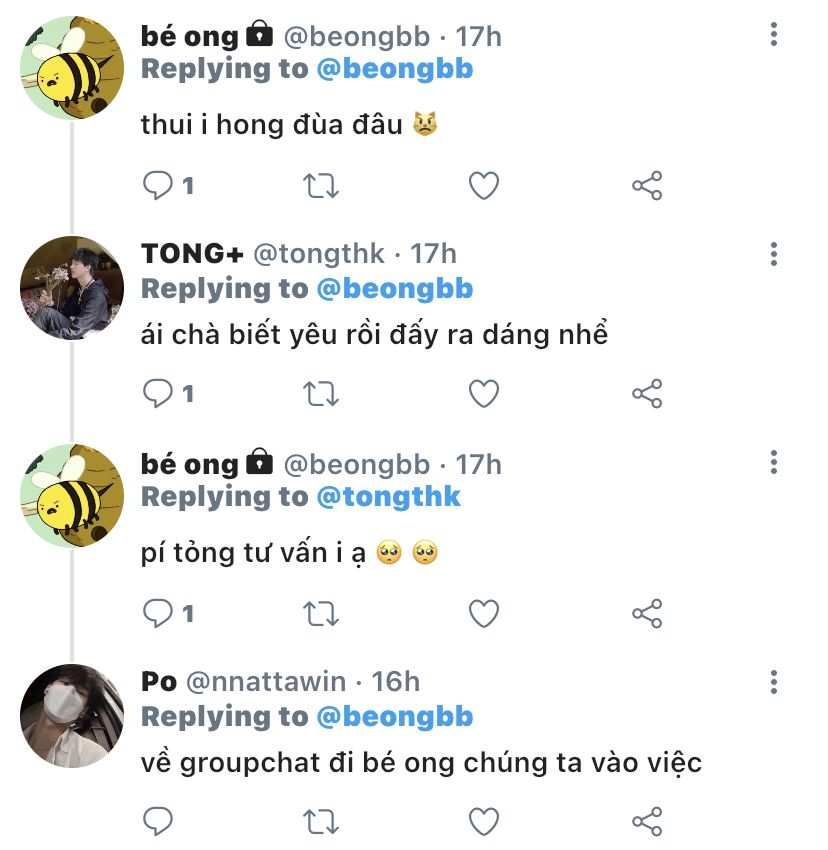Like the 'pí tỏng tư vấn' tweet
Viewport: 828px width, 850px height.
484,613
